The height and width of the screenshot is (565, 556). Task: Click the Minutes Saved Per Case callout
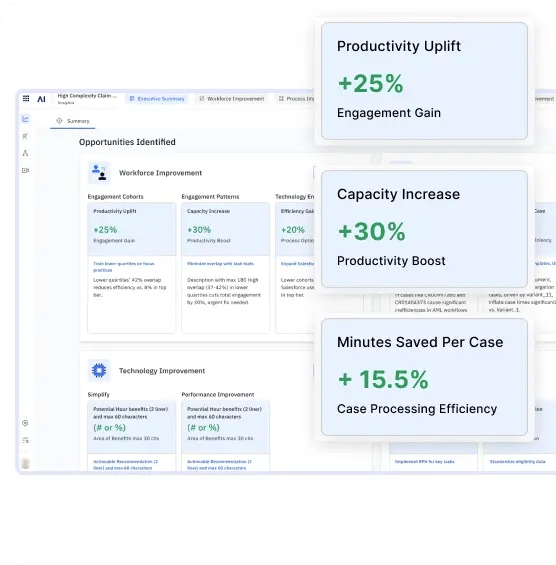coord(424,377)
